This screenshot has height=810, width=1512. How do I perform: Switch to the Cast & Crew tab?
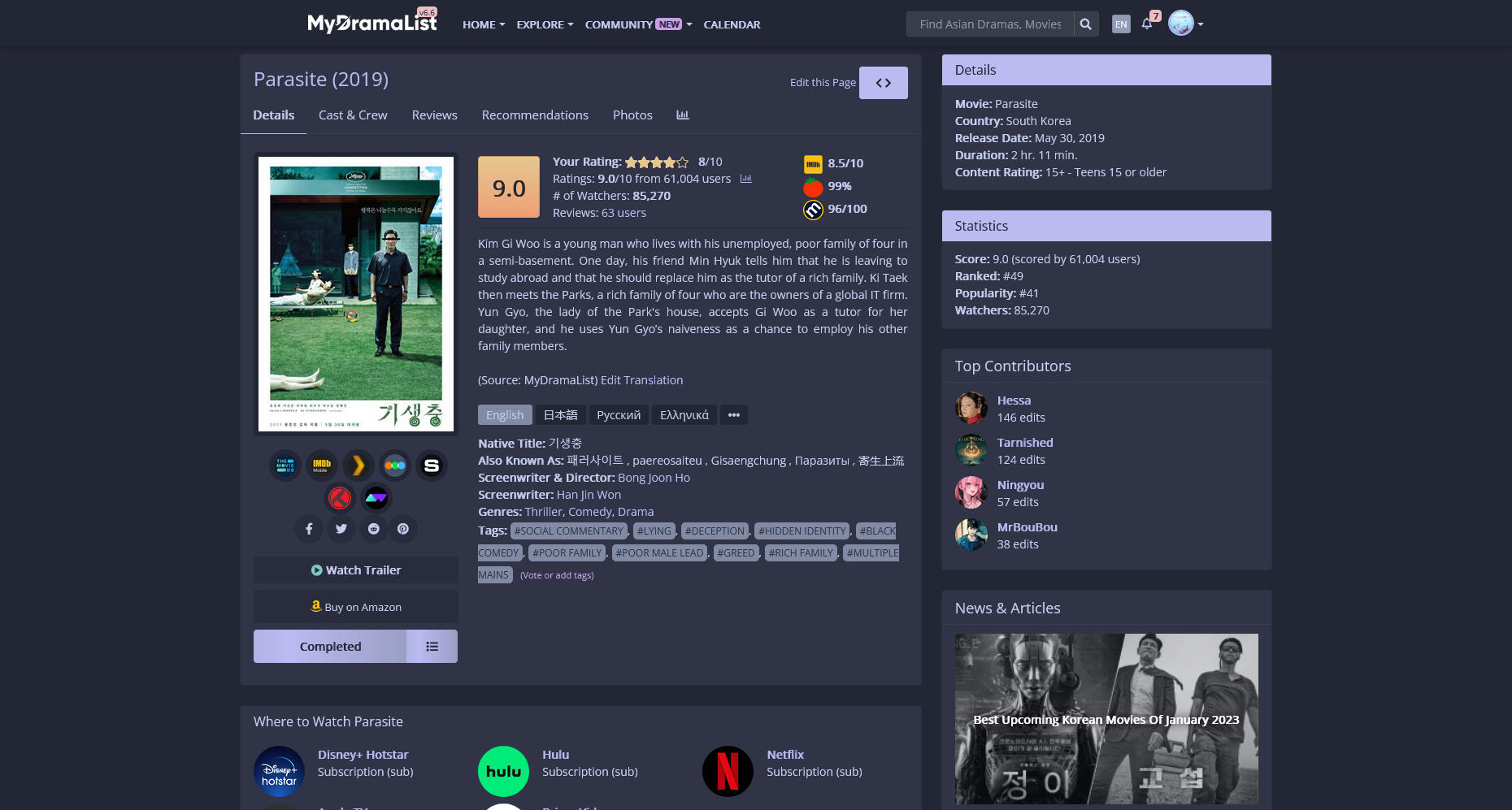(353, 115)
